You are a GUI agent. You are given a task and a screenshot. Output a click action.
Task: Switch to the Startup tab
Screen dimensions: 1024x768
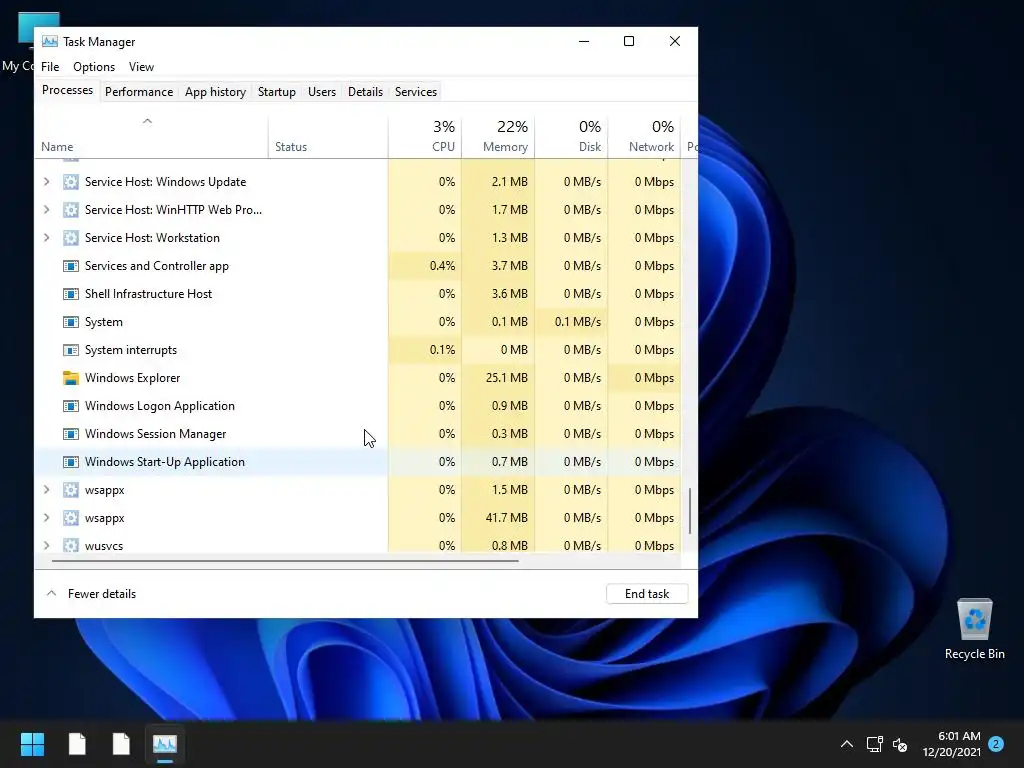point(277,91)
